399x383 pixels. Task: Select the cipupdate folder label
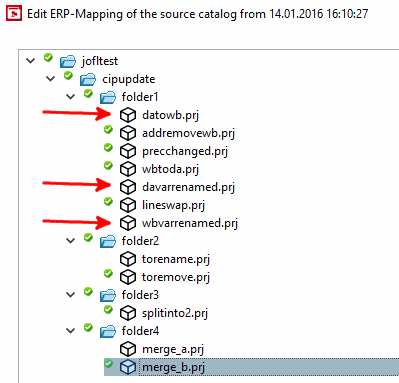(129, 79)
